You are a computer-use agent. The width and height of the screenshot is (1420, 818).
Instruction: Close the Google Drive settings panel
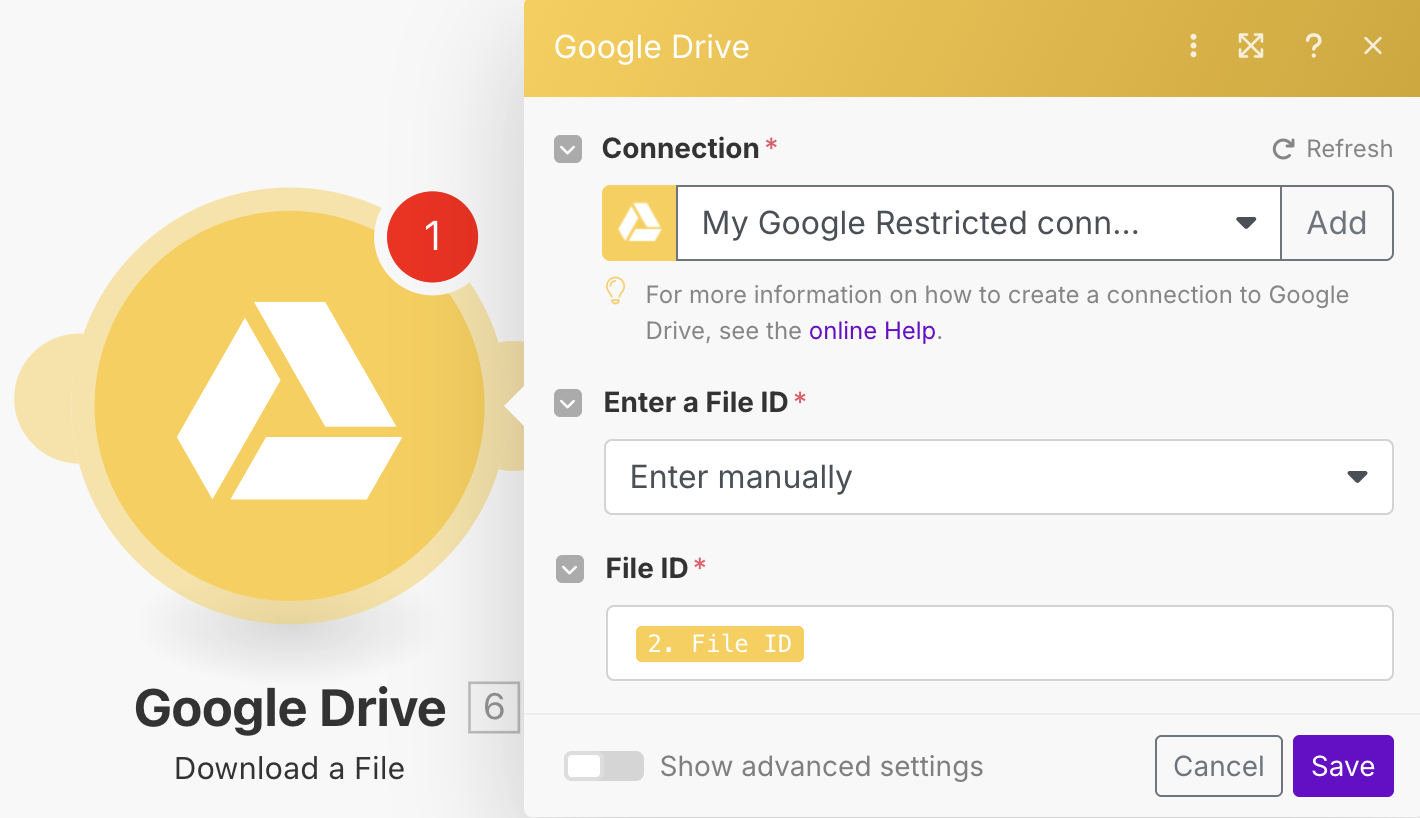[1373, 46]
